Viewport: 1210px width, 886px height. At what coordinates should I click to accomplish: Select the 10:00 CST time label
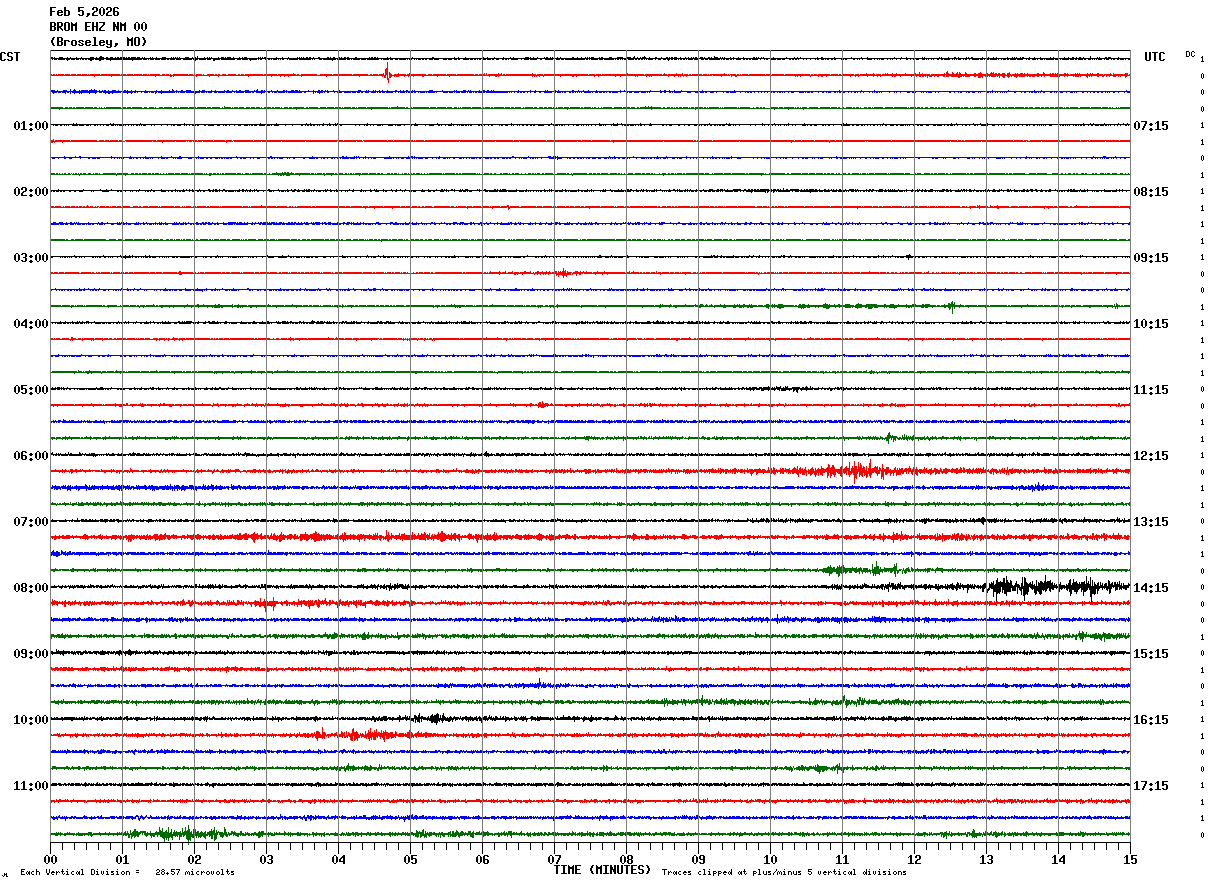click(x=31, y=720)
